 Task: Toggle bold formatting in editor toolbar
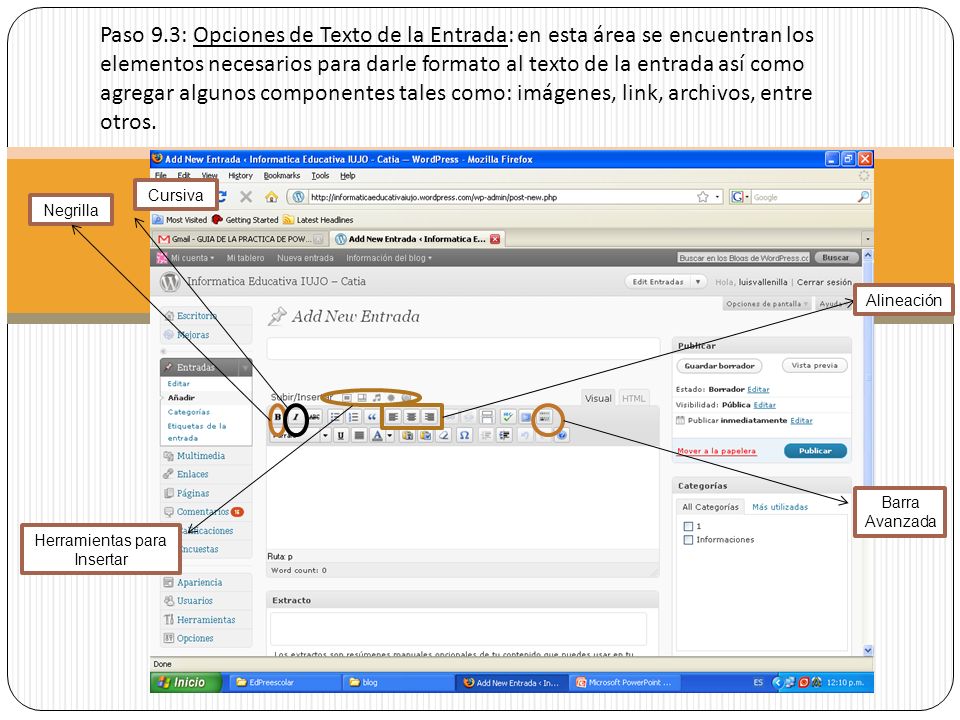[278, 417]
